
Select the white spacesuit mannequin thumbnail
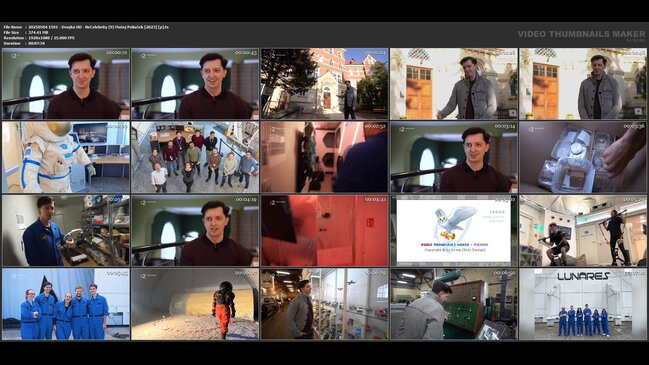(66, 157)
